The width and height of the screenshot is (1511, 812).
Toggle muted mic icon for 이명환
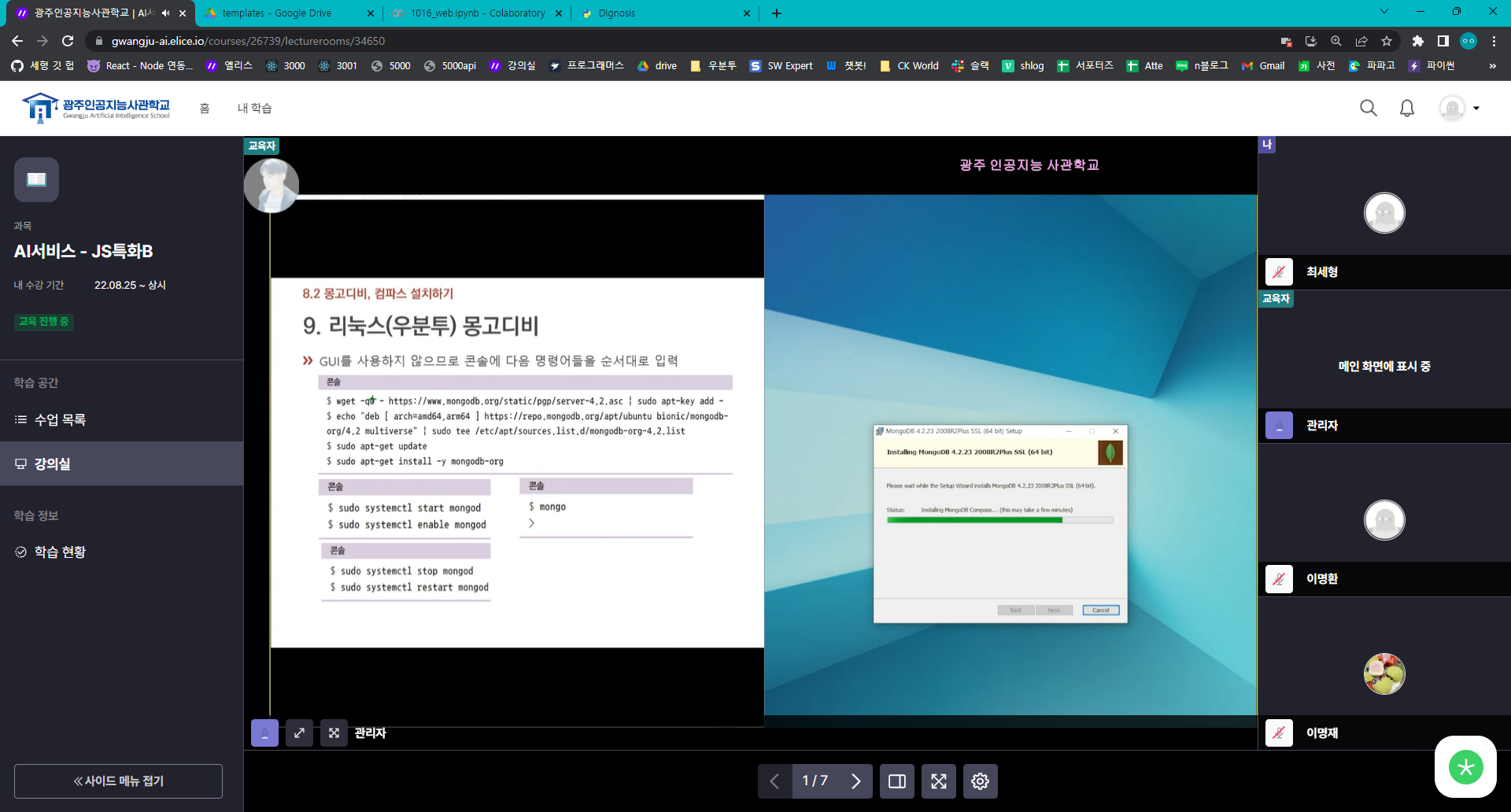(x=1279, y=578)
